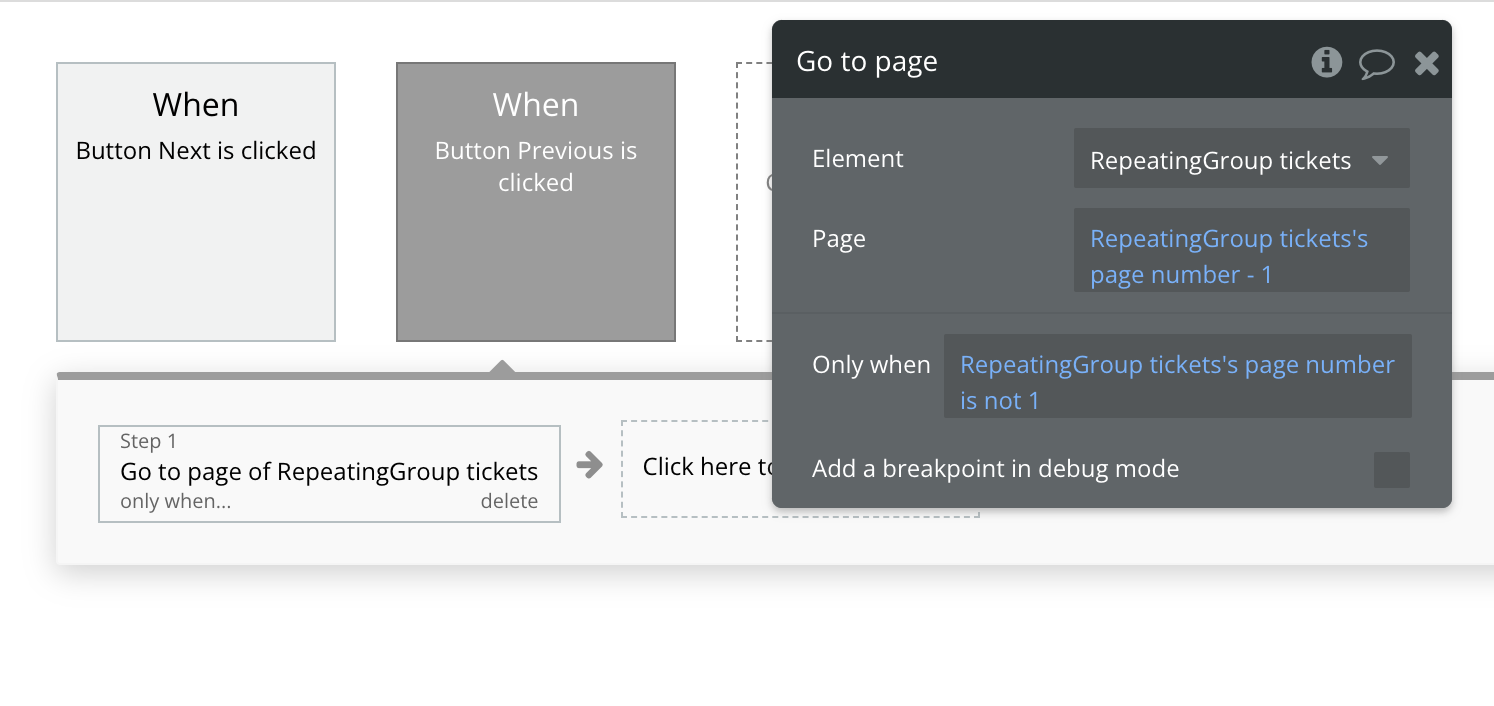Viewport: 1494px width, 706px height.
Task: Select the 'Button Next is clicked' event
Action: point(196,202)
